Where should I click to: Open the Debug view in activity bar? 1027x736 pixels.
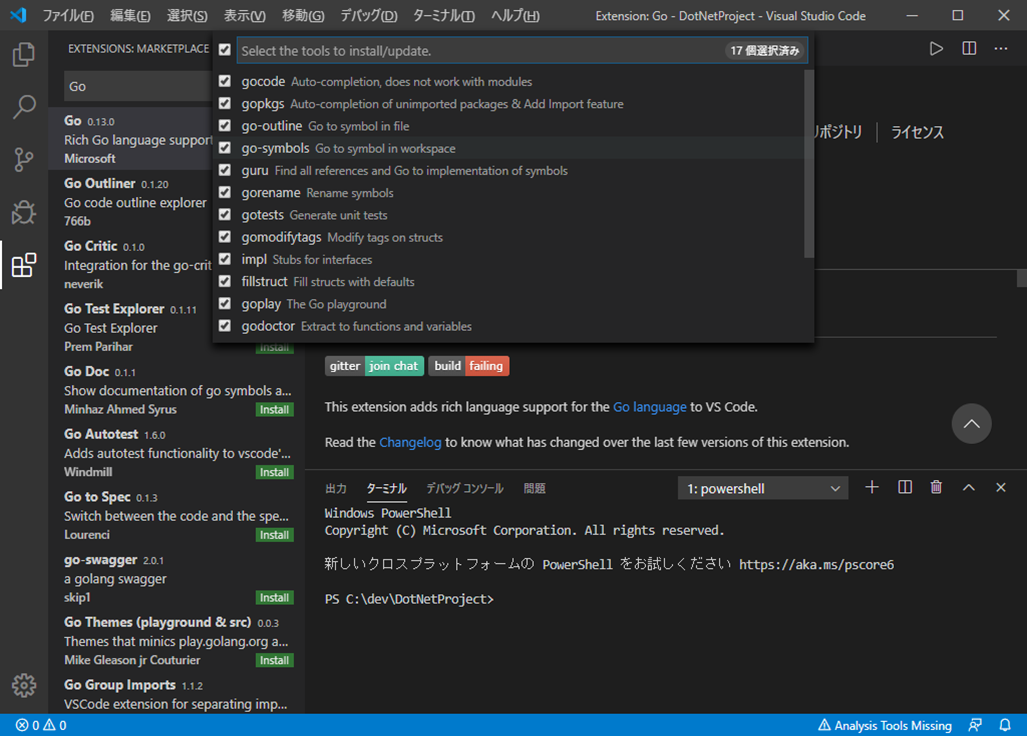point(24,212)
